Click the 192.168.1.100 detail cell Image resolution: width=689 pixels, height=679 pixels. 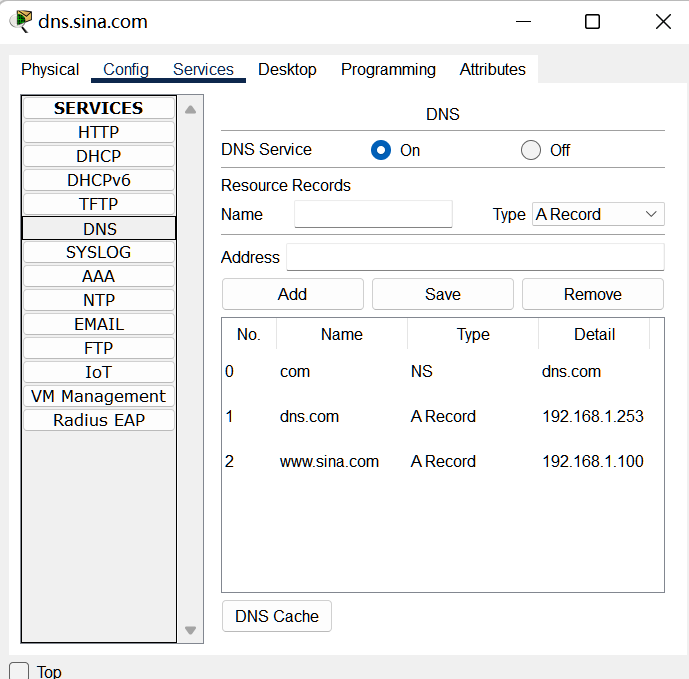593,461
